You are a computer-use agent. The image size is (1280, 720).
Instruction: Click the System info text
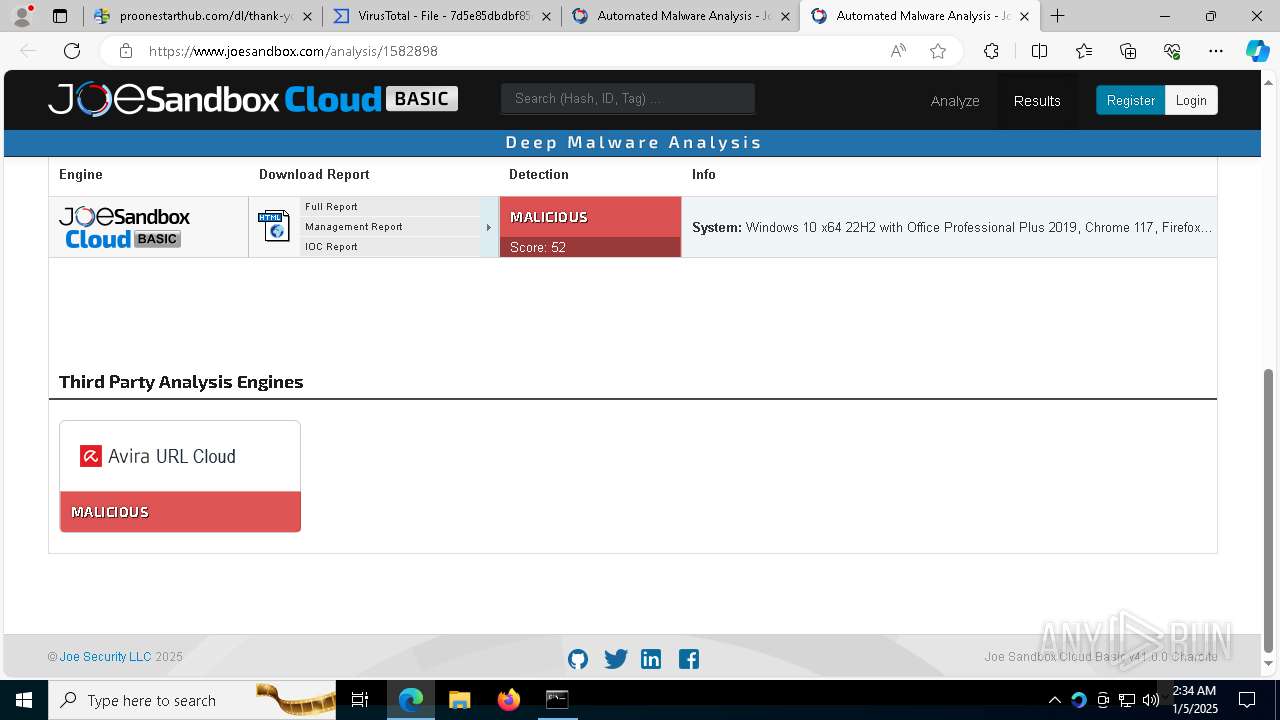point(952,227)
